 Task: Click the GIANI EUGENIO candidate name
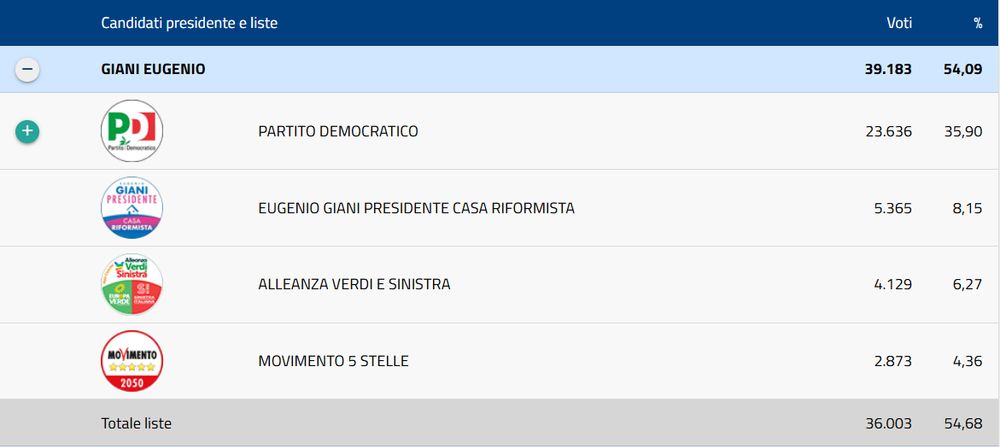point(153,69)
